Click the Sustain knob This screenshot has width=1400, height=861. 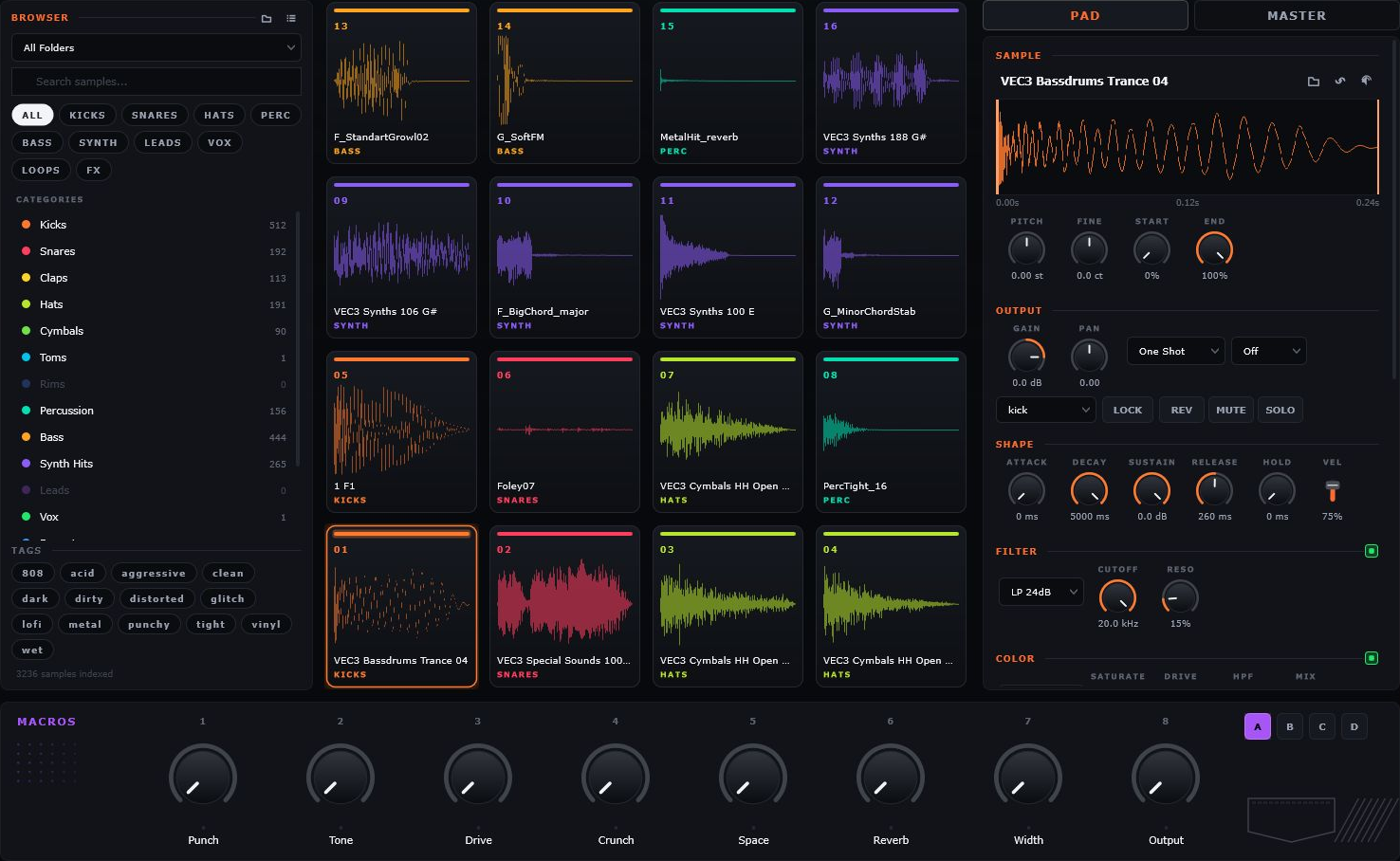[x=1151, y=490]
